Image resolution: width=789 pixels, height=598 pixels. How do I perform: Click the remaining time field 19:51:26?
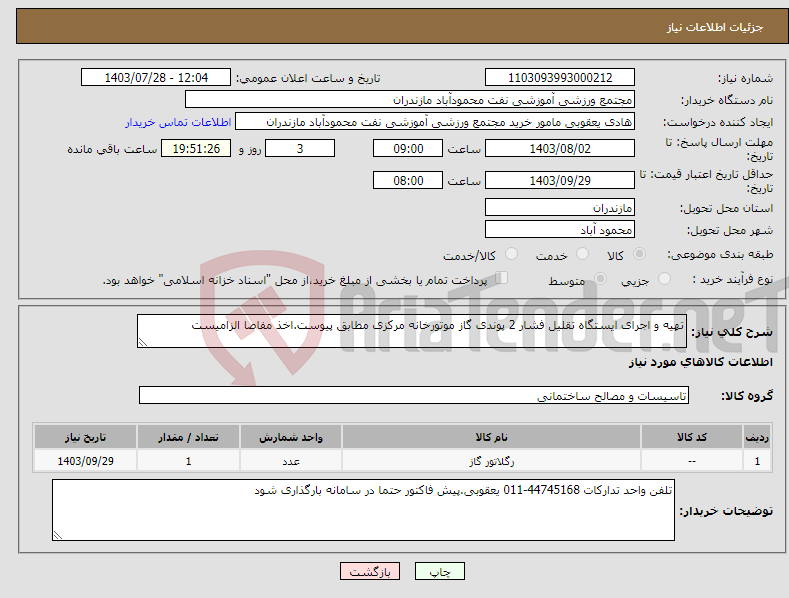tap(196, 148)
